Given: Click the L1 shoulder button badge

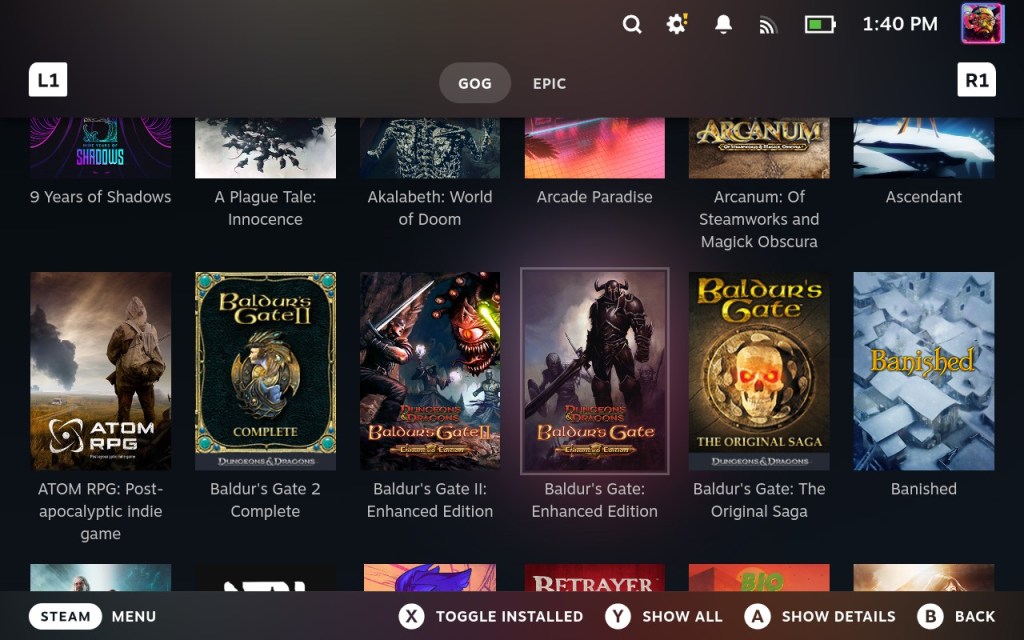Looking at the screenshot, I should [47, 80].
